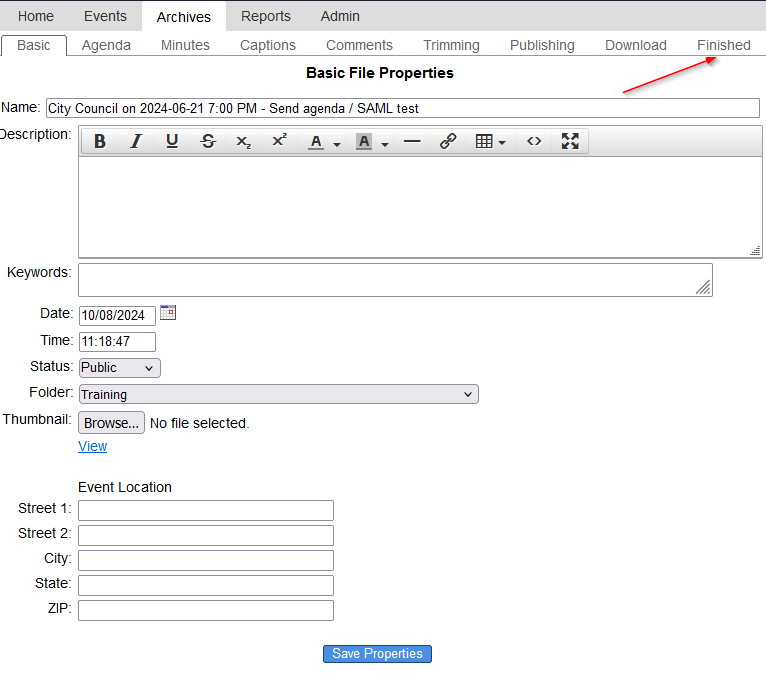The height and width of the screenshot is (679, 766).
Task: Open the calendar date picker icon
Action: (168, 313)
